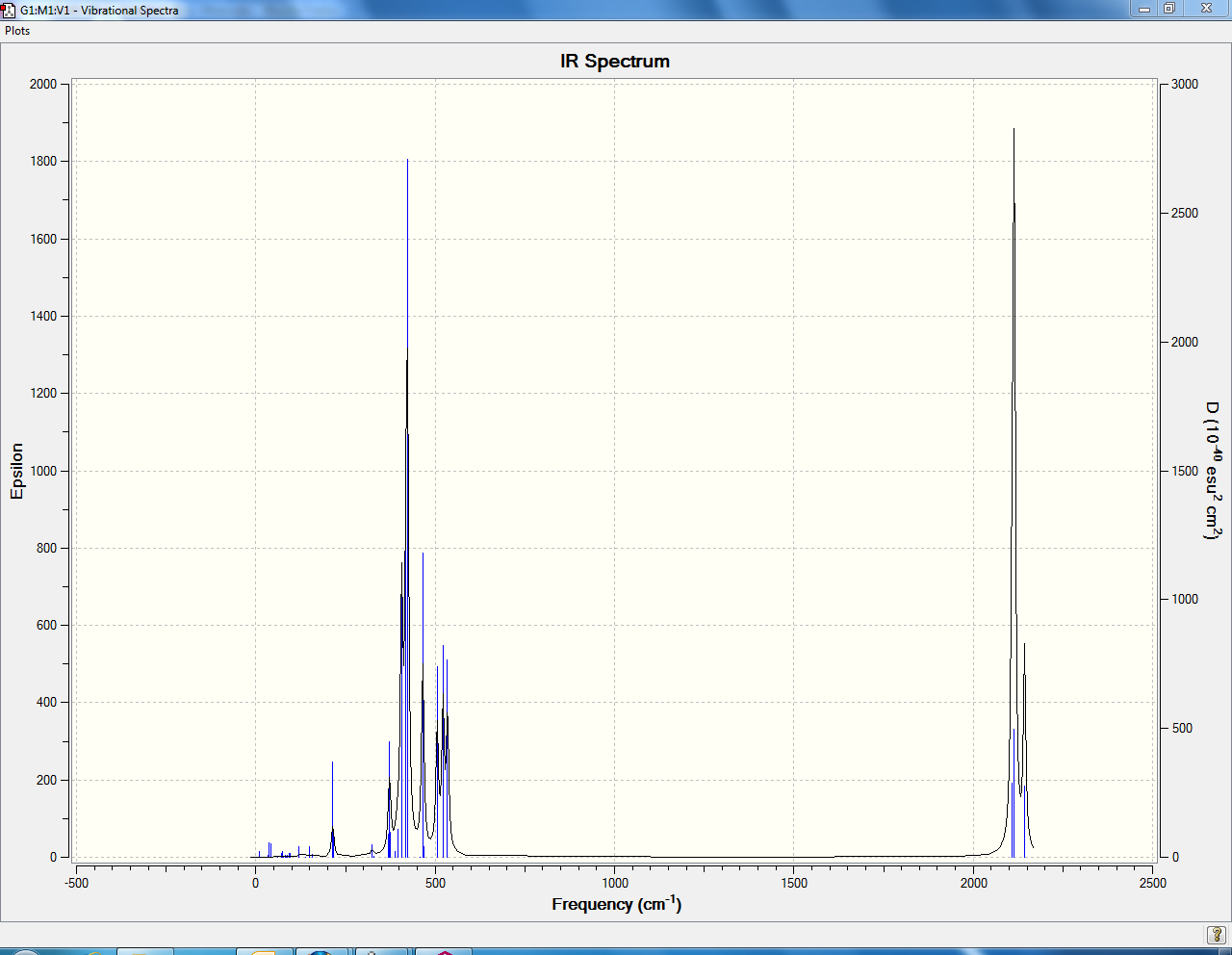Click the 1500 tick on Frequency axis
This screenshot has height=955, width=1232.
(794, 883)
